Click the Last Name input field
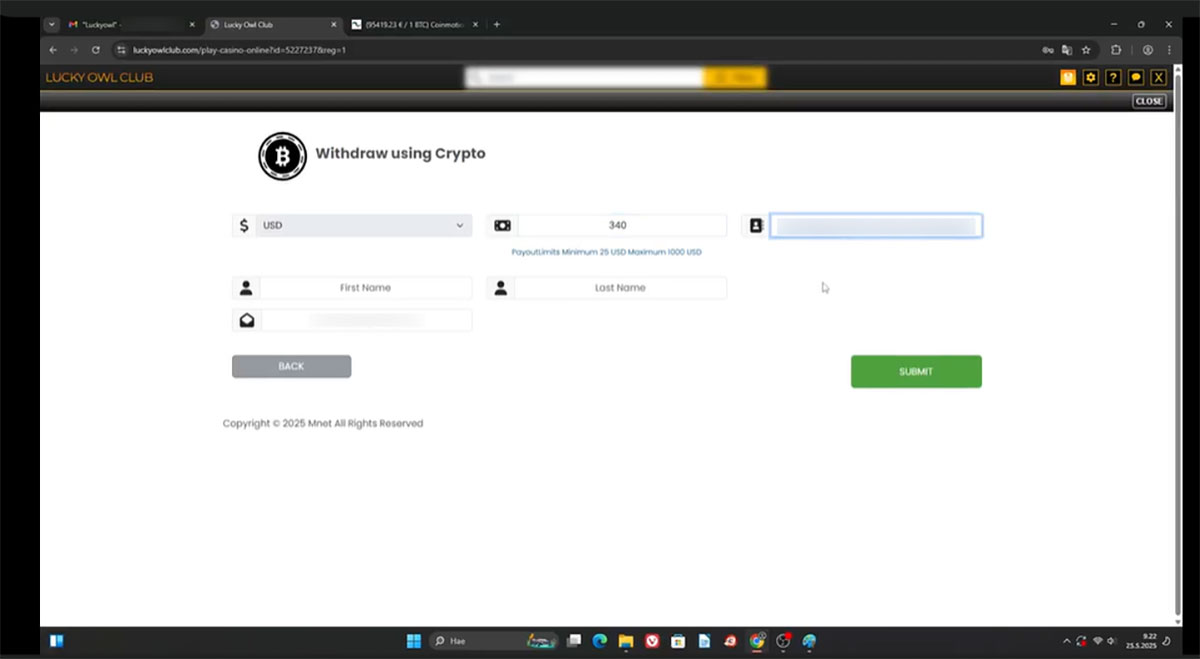 click(x=620, y=288)
